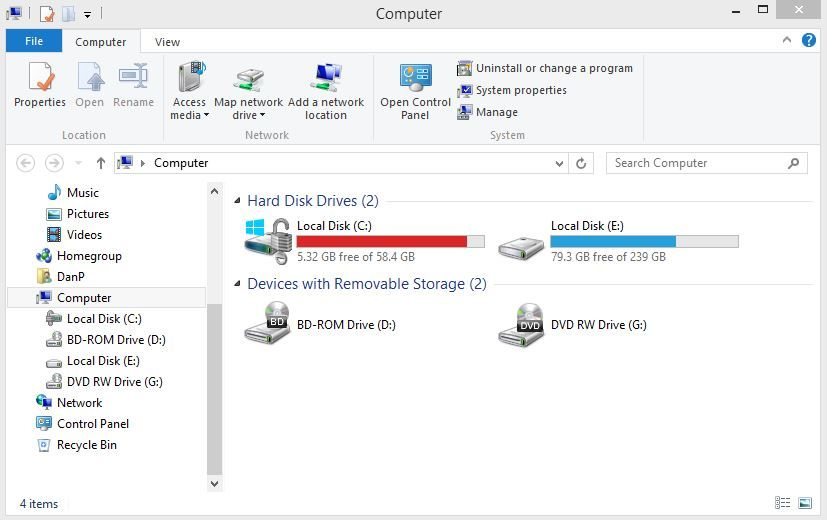The image size is (827, 520).
Task: Open the File menu tab
Action: [x=34, y=42]
